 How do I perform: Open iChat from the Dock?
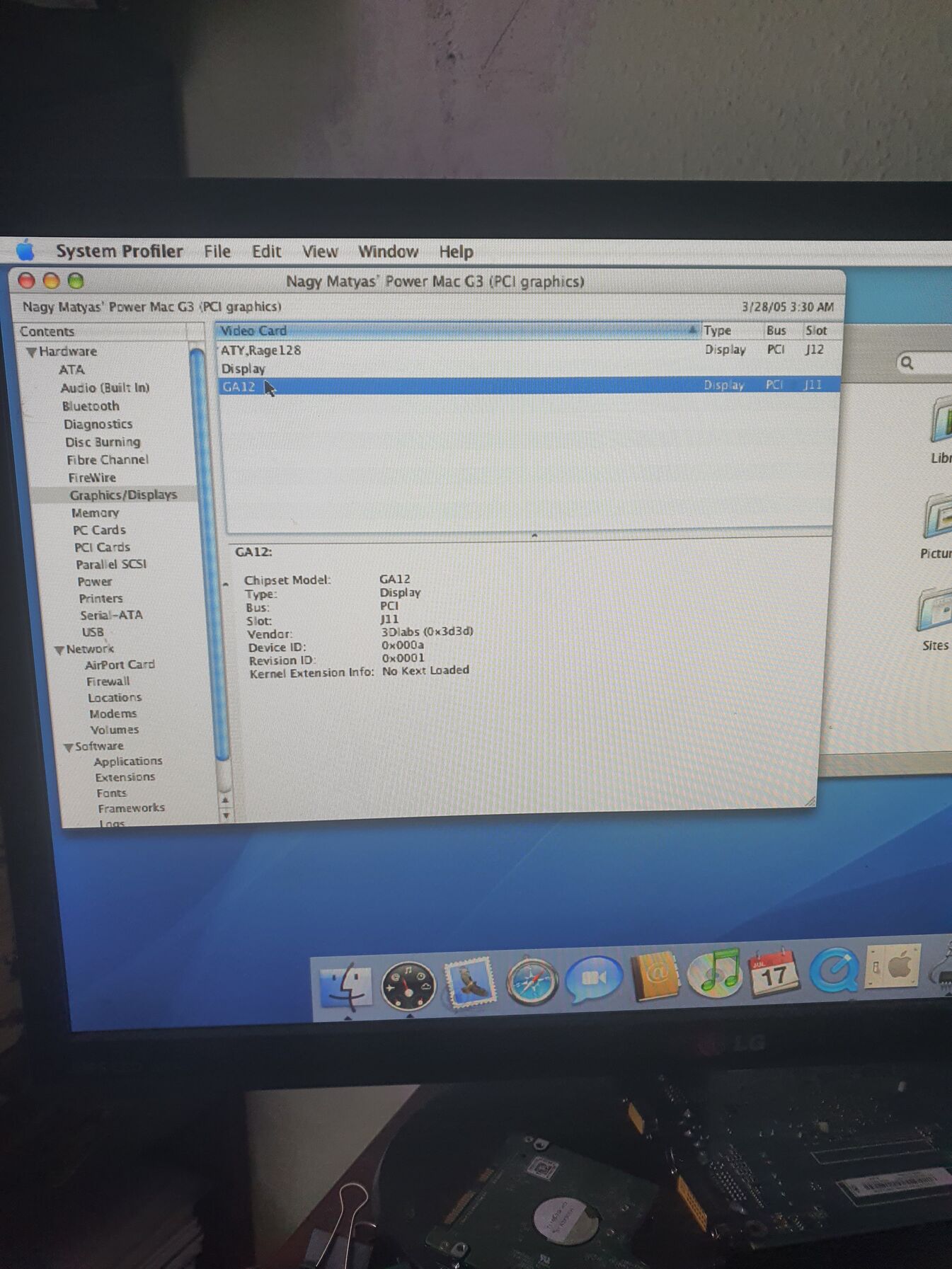594,979
